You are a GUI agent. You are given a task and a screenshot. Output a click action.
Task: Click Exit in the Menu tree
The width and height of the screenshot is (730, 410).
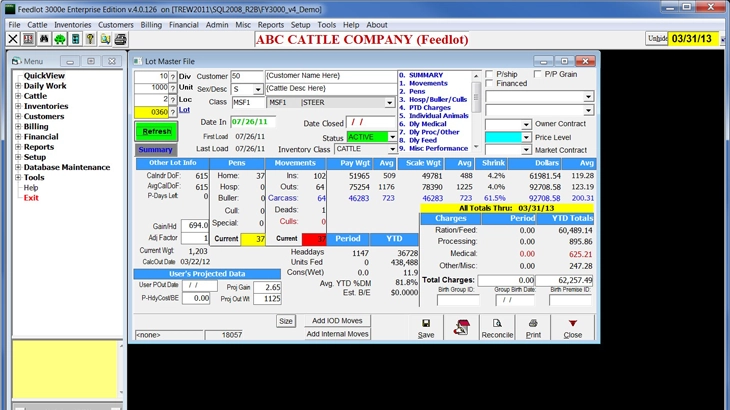pos(31,198)
